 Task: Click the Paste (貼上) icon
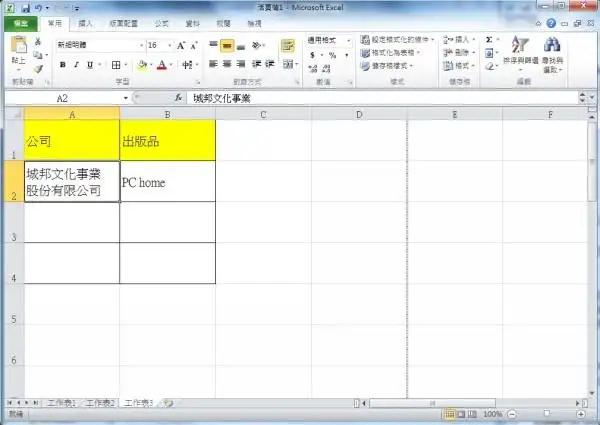click(18, 50)
